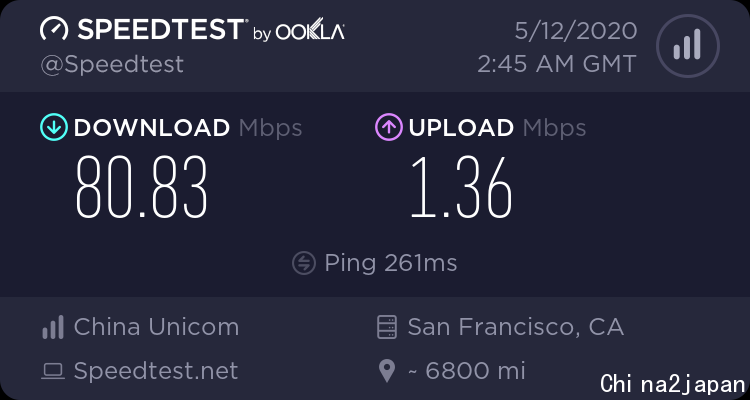Viewport: 750px width, 400px height.
Task: Click the Ping 261ms result
Action: 391,263
